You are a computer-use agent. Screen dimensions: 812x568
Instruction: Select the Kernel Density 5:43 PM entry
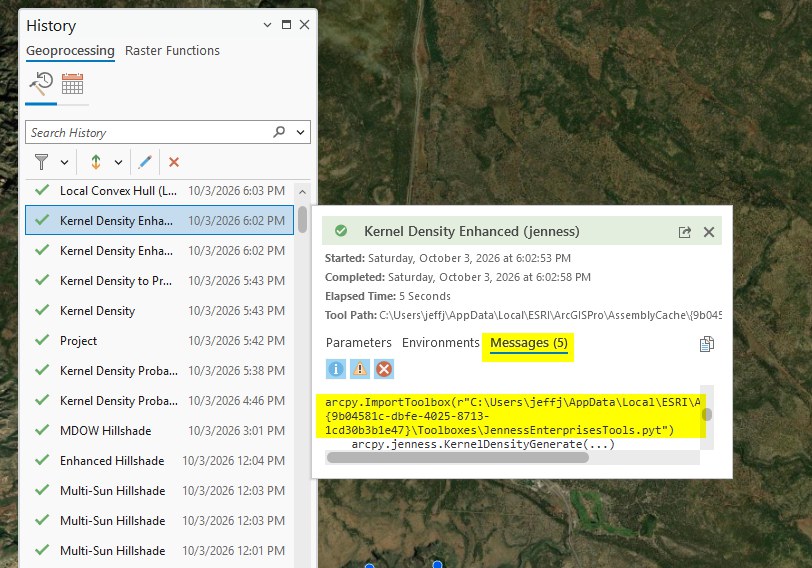tap(160, 311)
